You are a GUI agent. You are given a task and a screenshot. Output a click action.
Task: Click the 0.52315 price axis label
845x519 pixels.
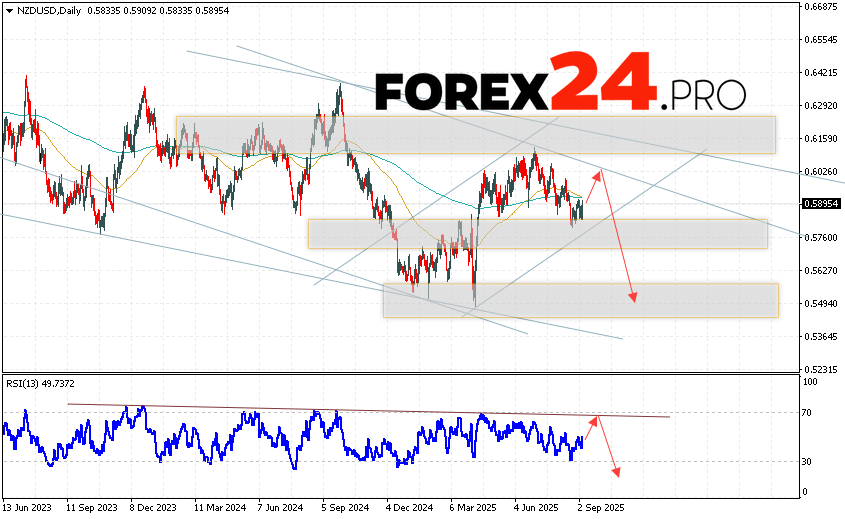(x=821, y=369)
